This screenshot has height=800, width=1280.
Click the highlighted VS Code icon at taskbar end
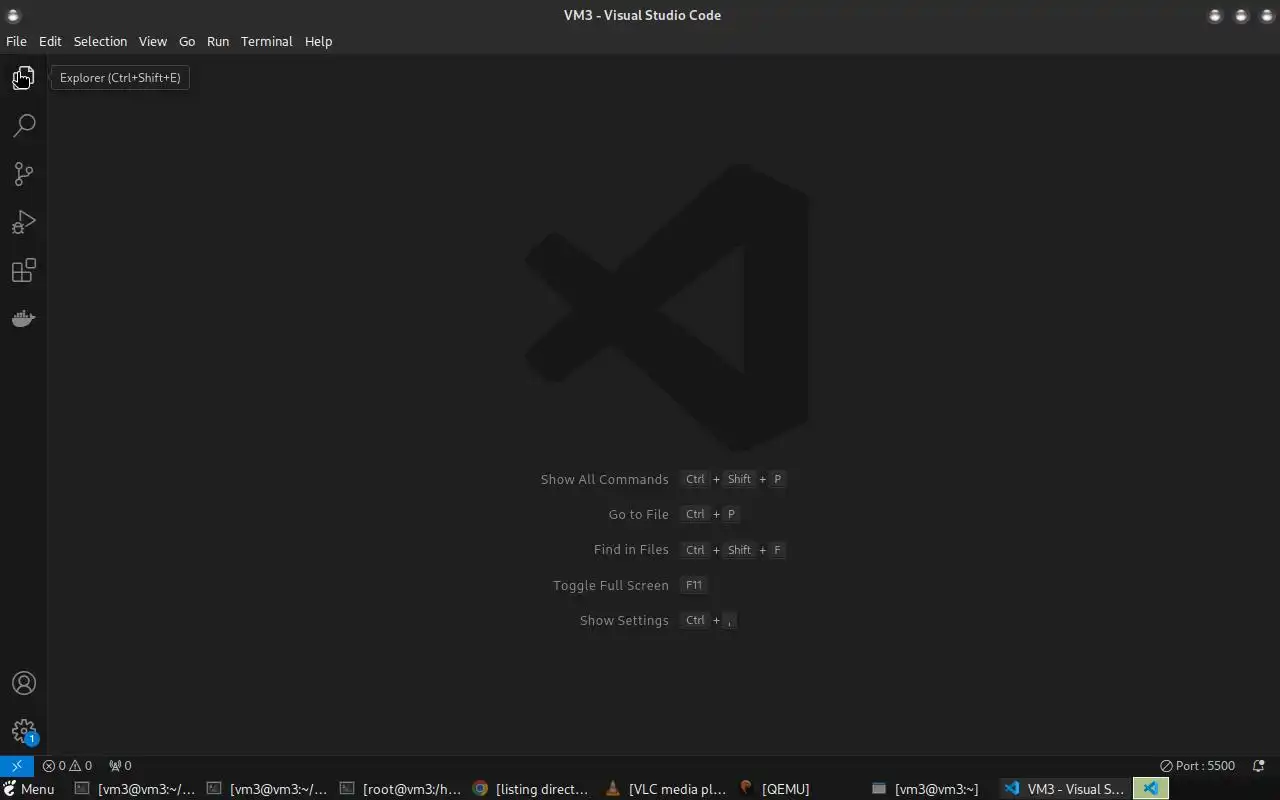point(1151,789)
